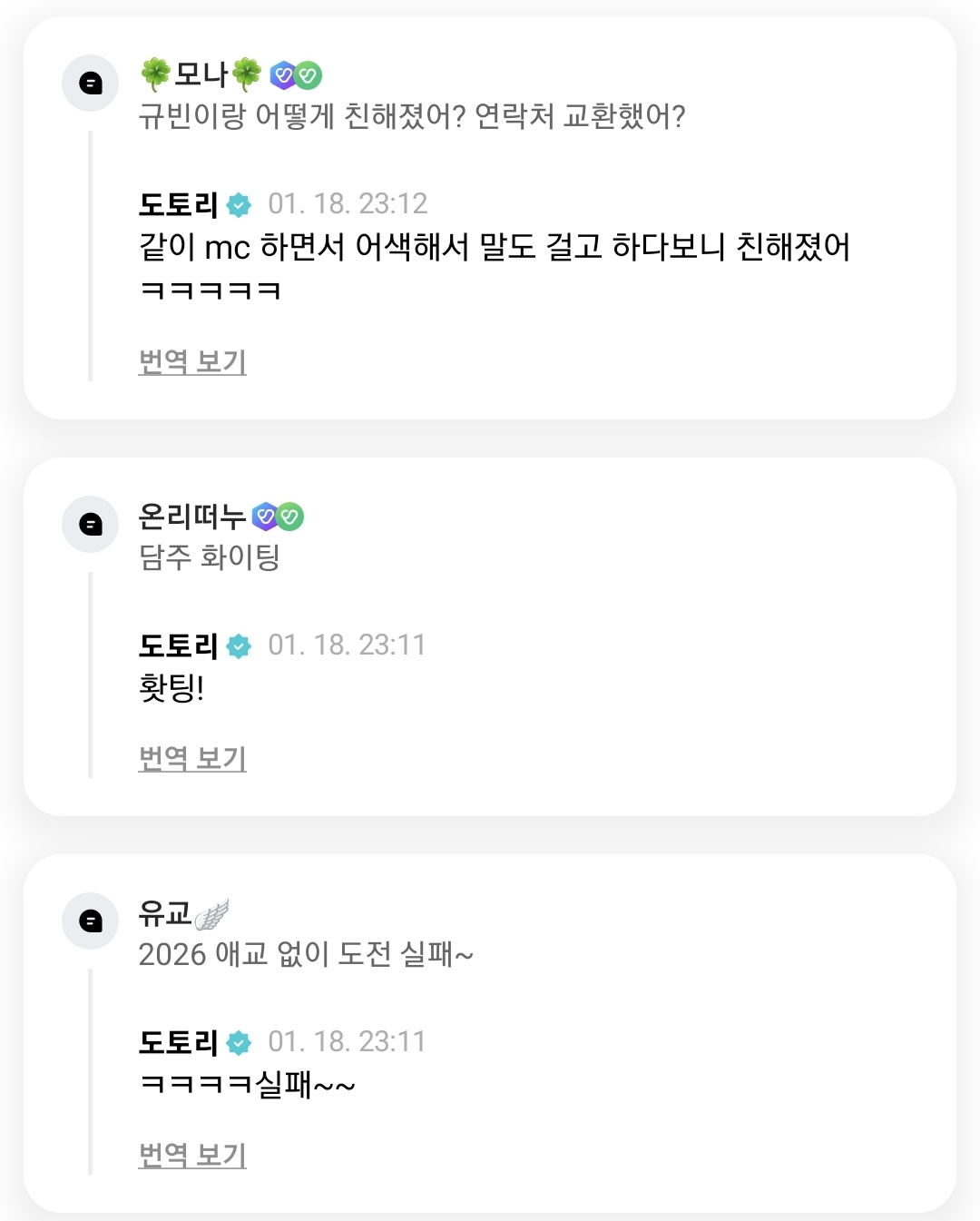This screenshot has width=980, height=1221.
Task: Open artist 도토리's name on the 23:12 reply
Action: point(178,205)
